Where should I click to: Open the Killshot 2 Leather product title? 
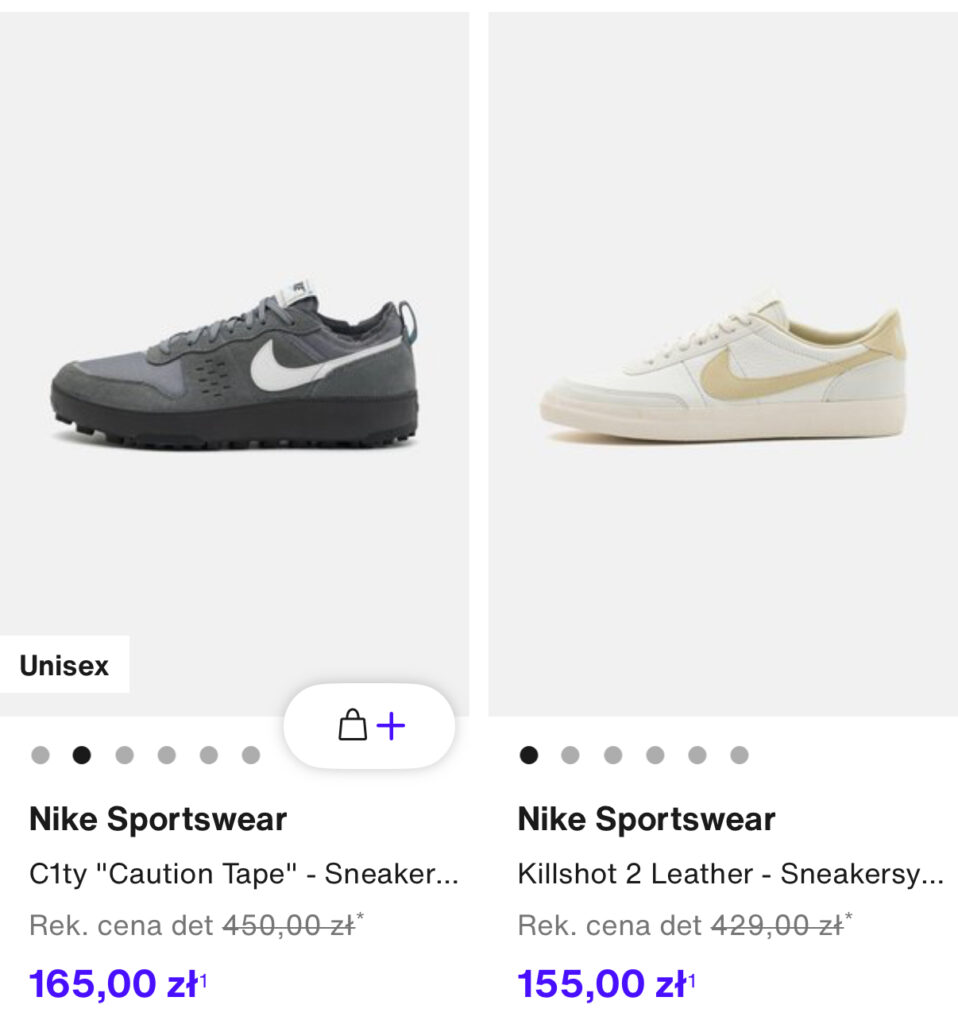(730, 874)
